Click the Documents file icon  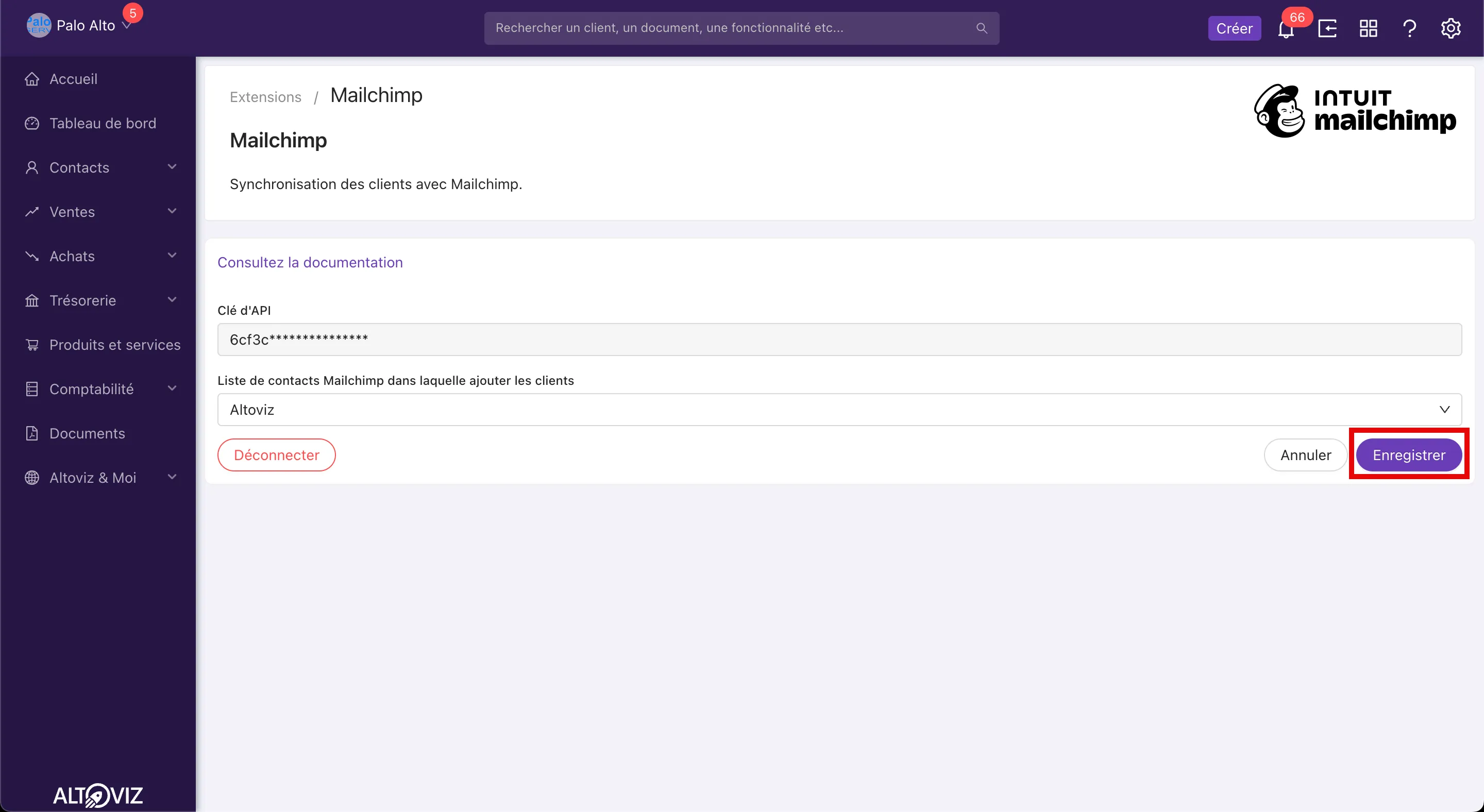pos(32,434)
